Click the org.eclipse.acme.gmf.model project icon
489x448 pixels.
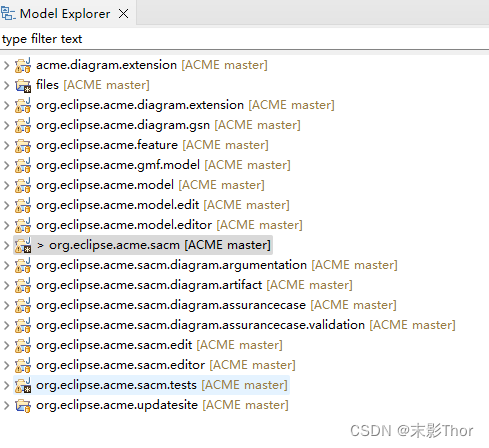tap(23, 165)
